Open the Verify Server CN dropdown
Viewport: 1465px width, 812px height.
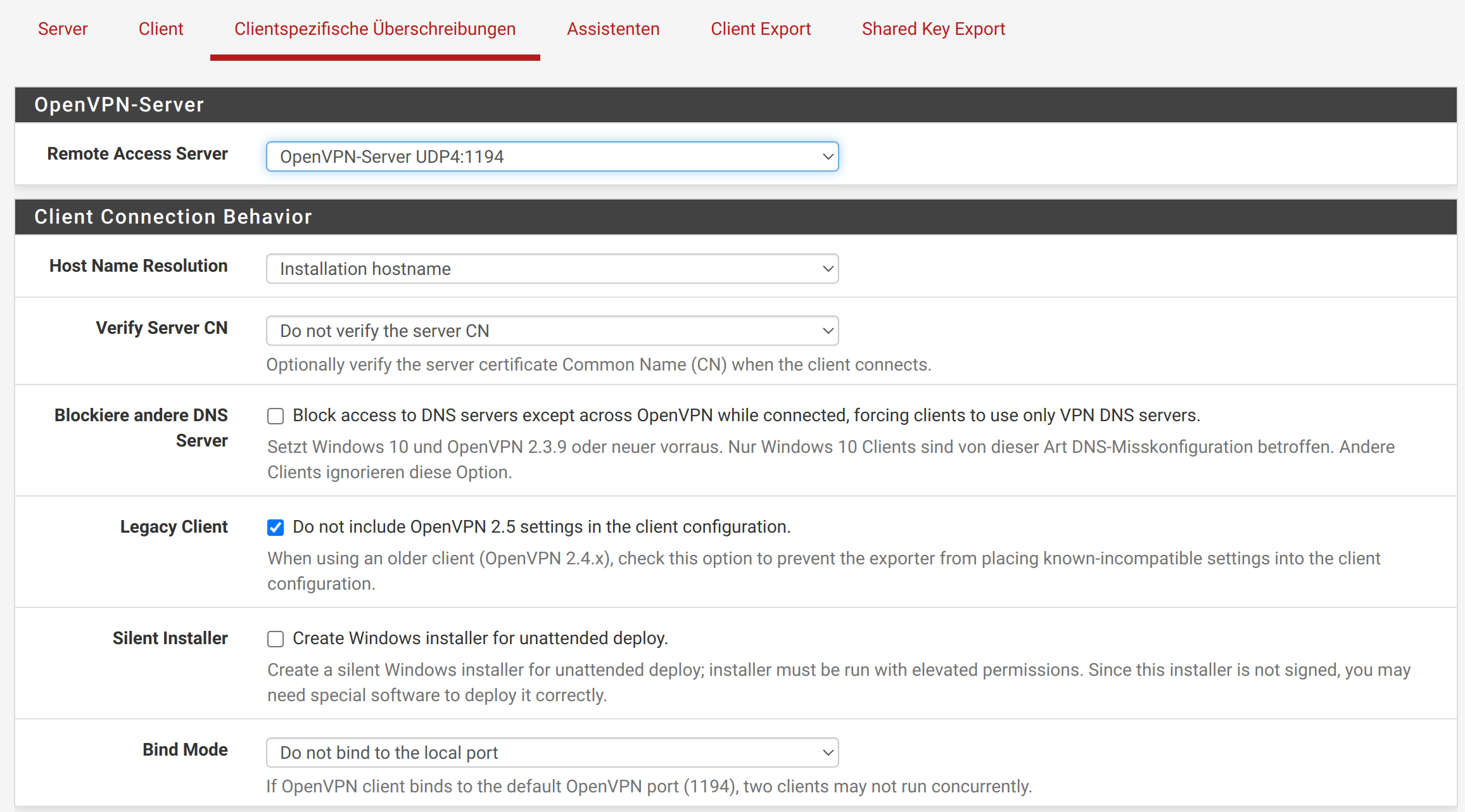[x=551, y=331]
